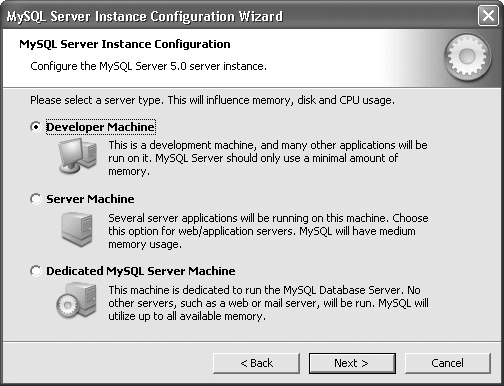This screenshot has height=386, width=504.
Task: Go to the previous step with Back
Action: tap(256, 363)
